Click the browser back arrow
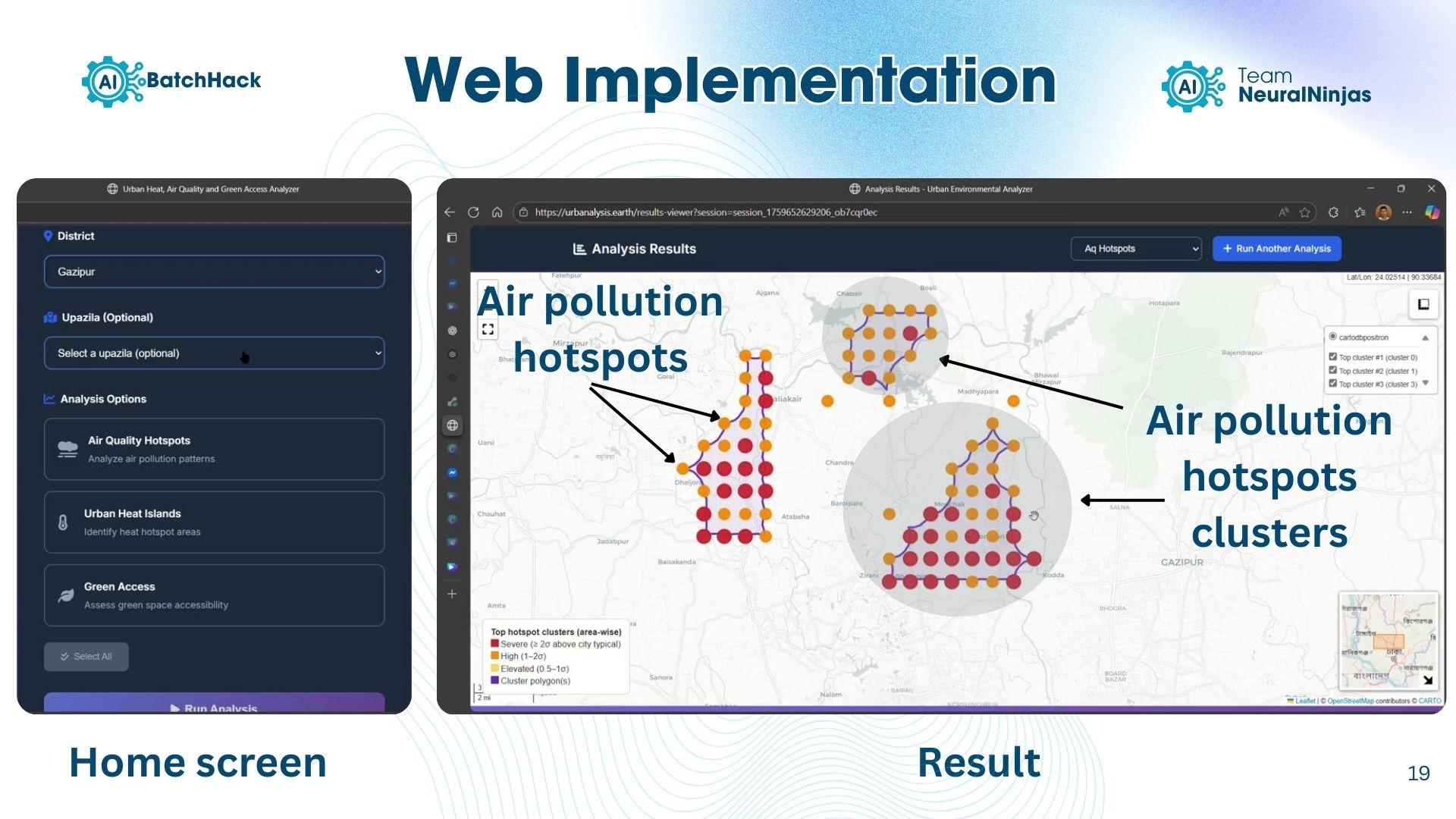 click(450, 212)
